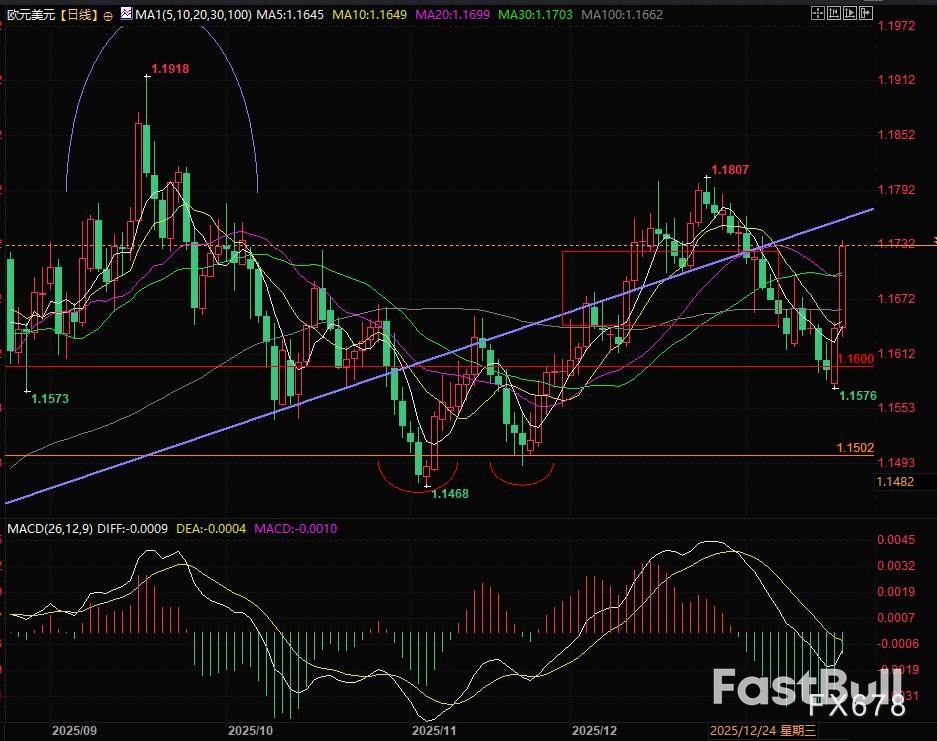Click the 1.1918 high price label
Screen dimensions: 937x741
(x=170, y=69)
